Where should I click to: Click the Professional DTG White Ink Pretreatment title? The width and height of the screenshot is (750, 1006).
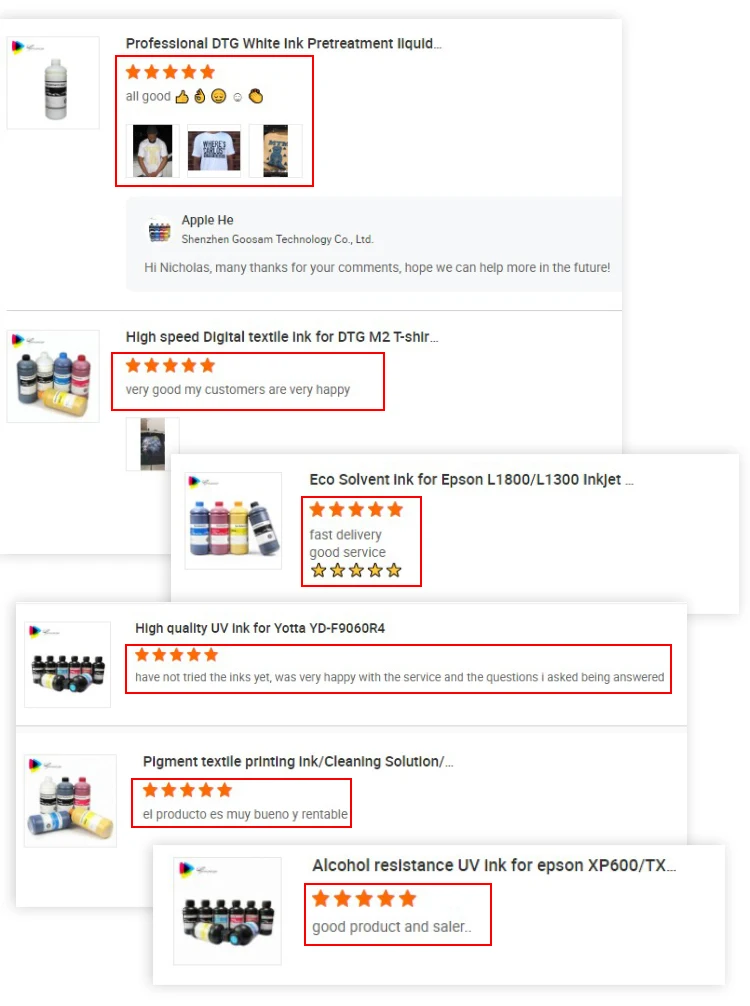pos(284,44)
